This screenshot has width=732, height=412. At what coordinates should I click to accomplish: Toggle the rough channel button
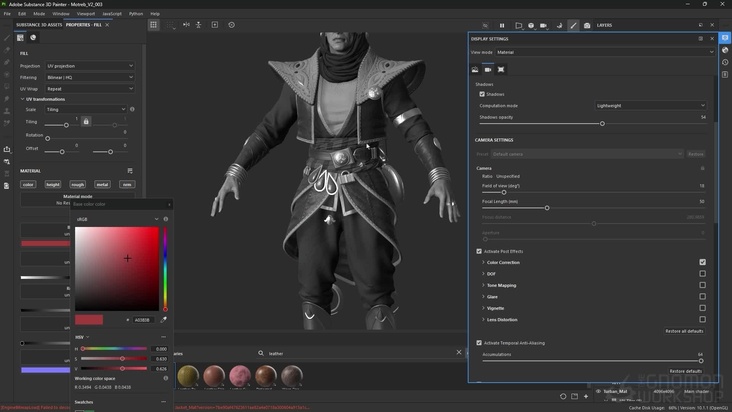coord(77,184)
